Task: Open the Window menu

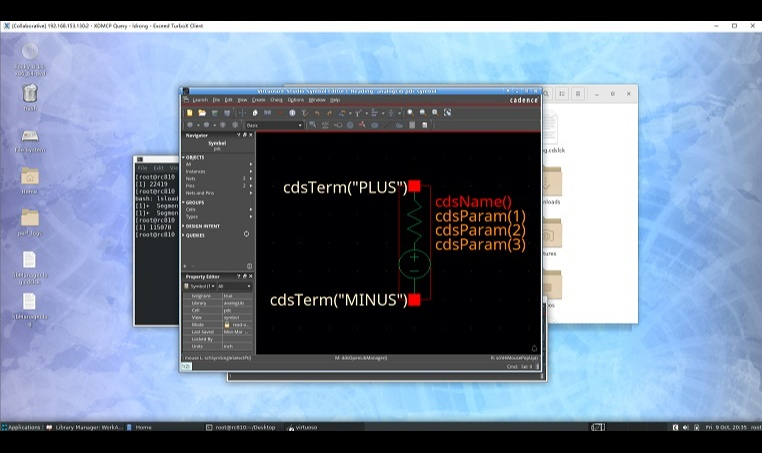Action: coord(317,100)
